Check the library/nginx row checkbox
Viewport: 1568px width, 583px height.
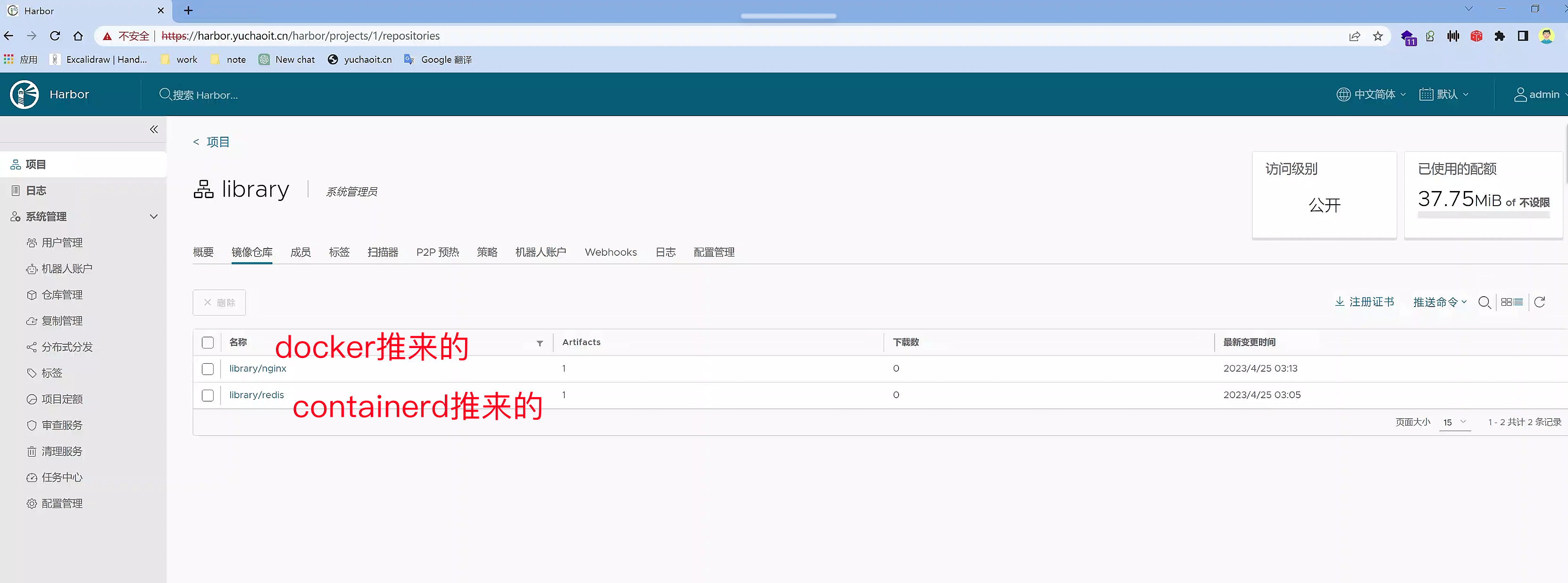click(208, 369)
